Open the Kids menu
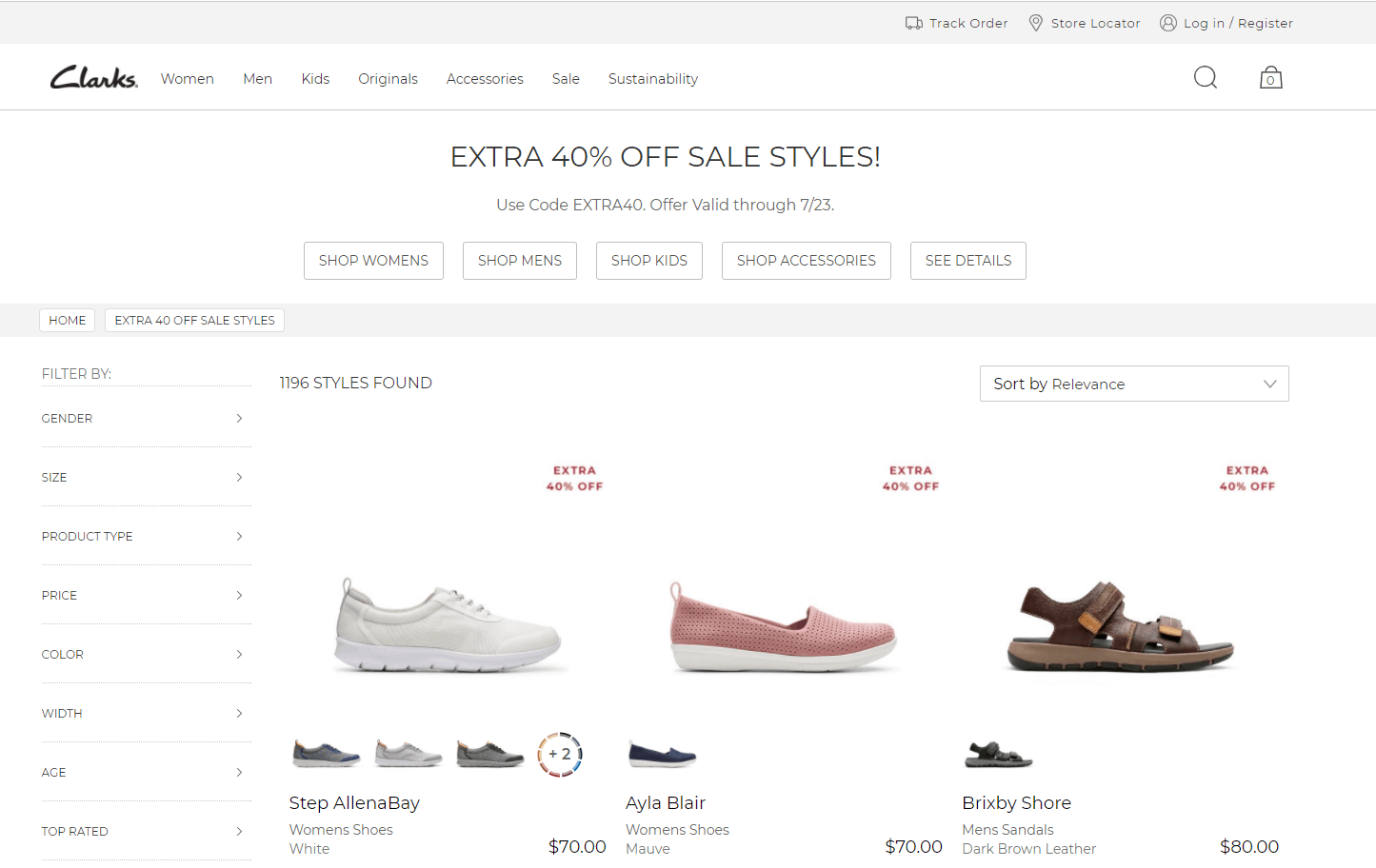 coord(316,79)
